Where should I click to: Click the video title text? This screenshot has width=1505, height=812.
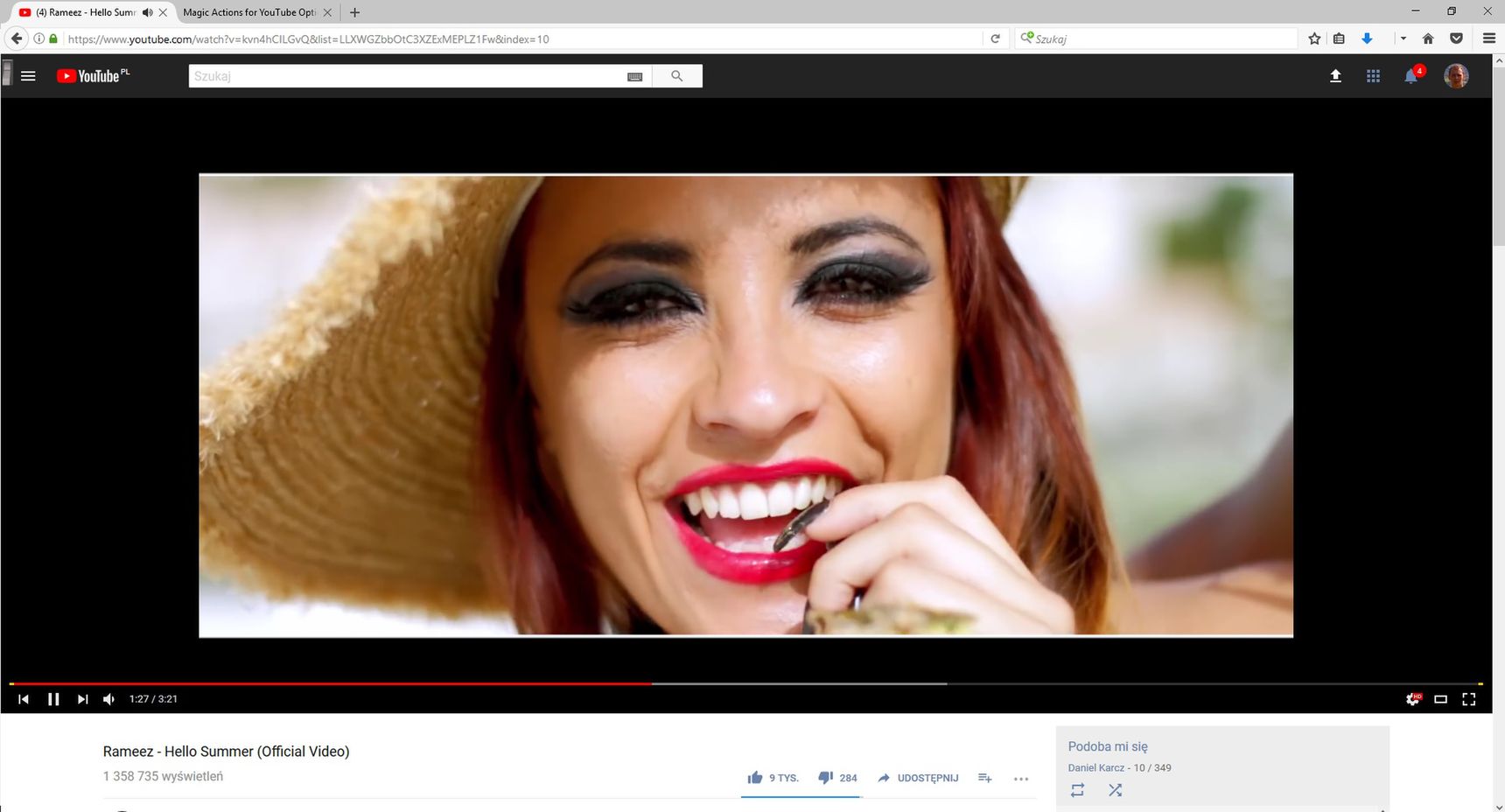click(226, 752)
